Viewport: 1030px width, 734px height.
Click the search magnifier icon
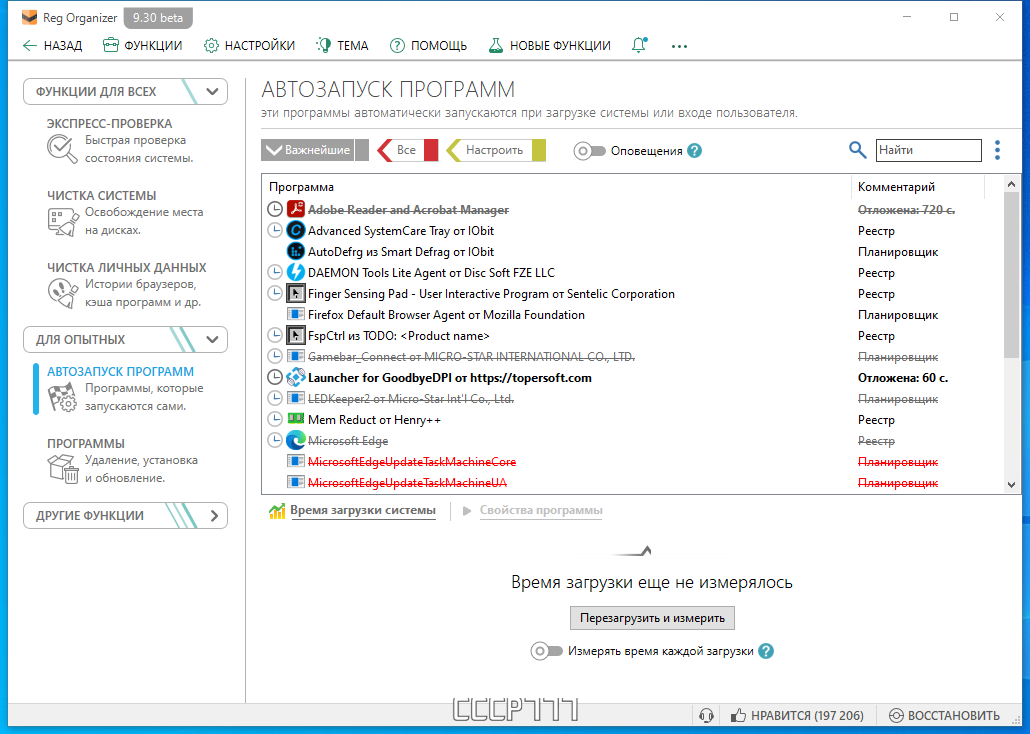tap(858, 149)
